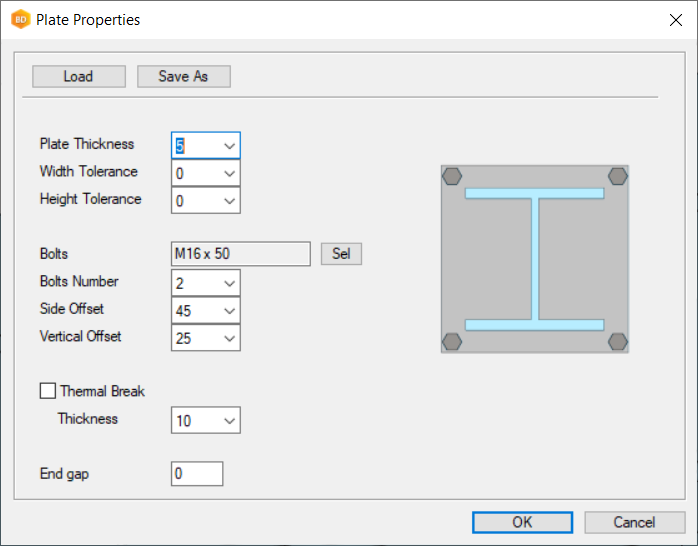Click into the End gap field
Viewport: 698px width, 546px height.
(x=197, y=474)
